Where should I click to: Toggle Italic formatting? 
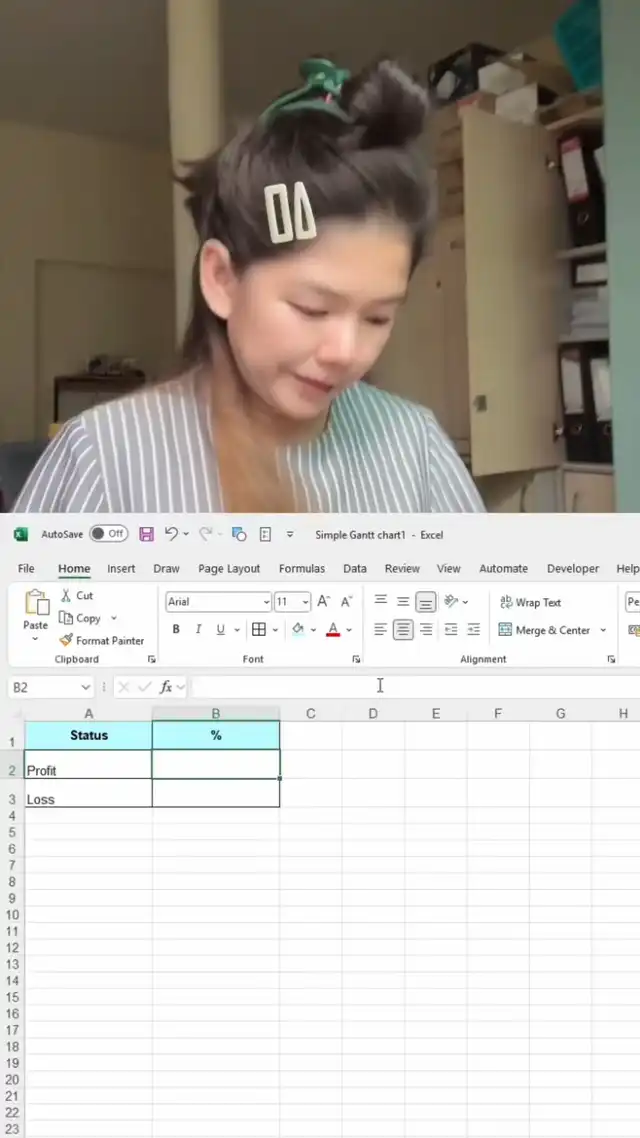click(198, 630)
